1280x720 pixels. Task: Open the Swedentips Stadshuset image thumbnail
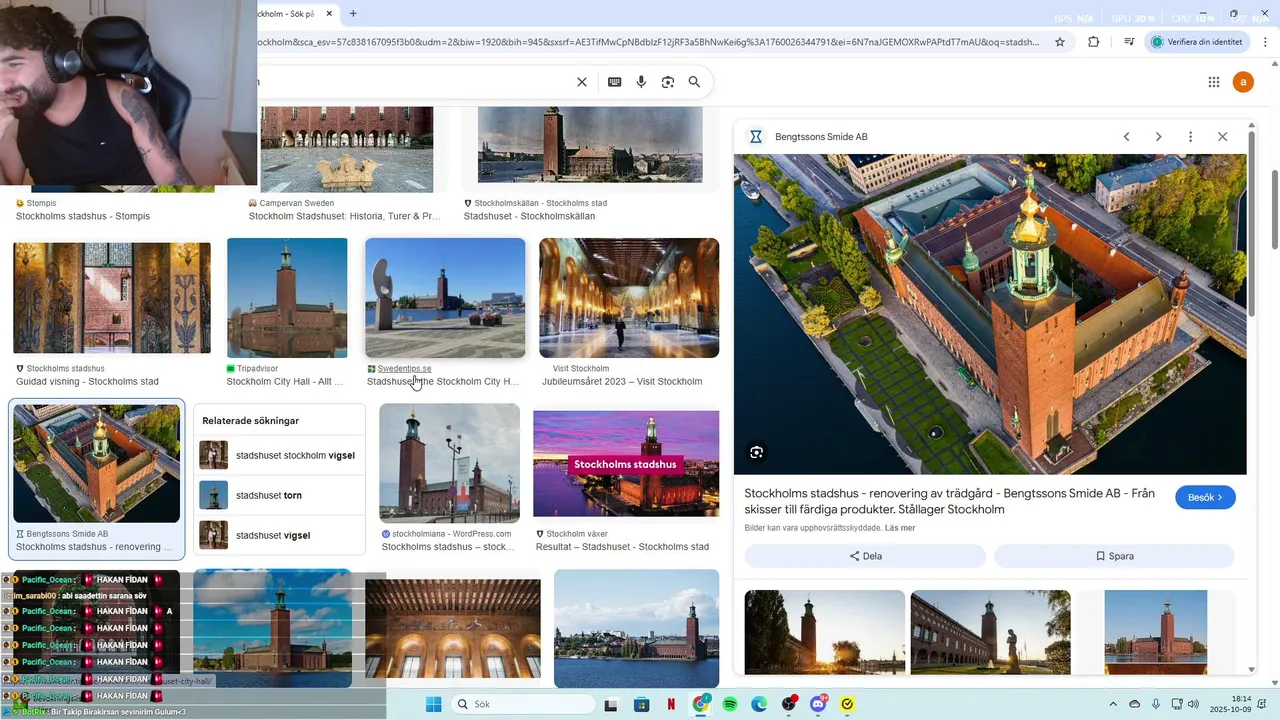[445, 298]
